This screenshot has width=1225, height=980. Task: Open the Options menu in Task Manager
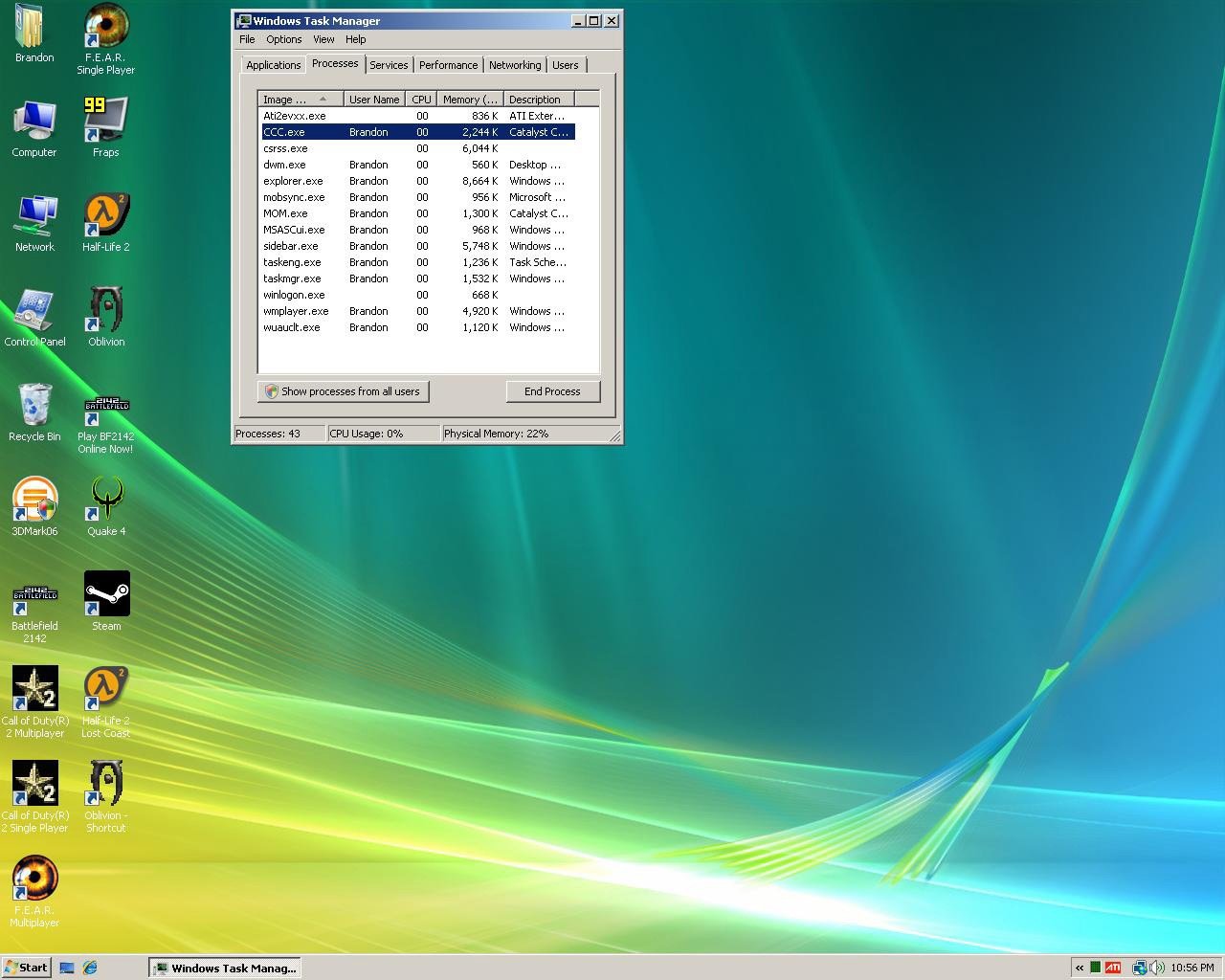coord(284,39)
